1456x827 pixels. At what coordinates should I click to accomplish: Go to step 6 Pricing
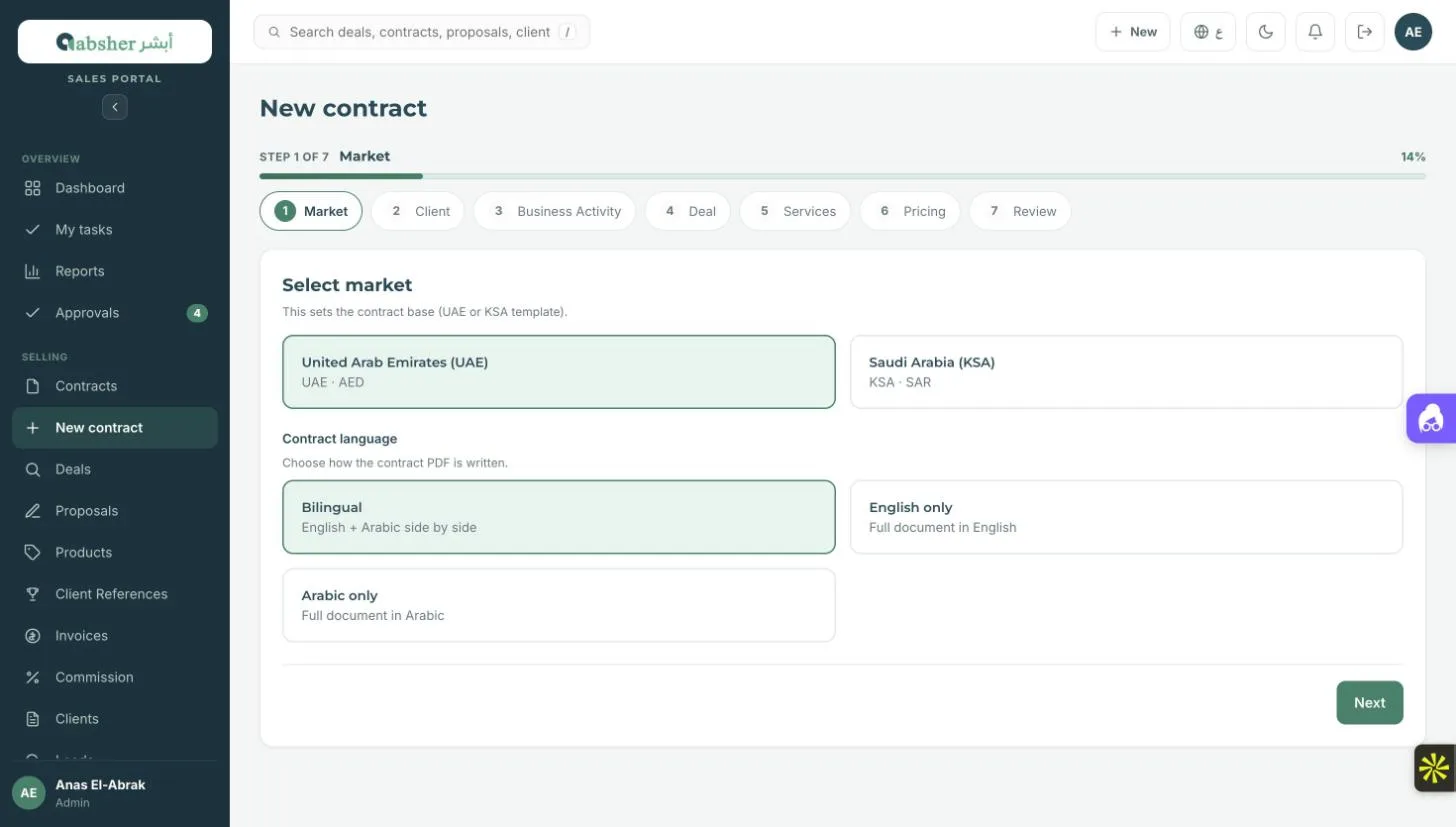pyautogui.click(x=910, y=211)
